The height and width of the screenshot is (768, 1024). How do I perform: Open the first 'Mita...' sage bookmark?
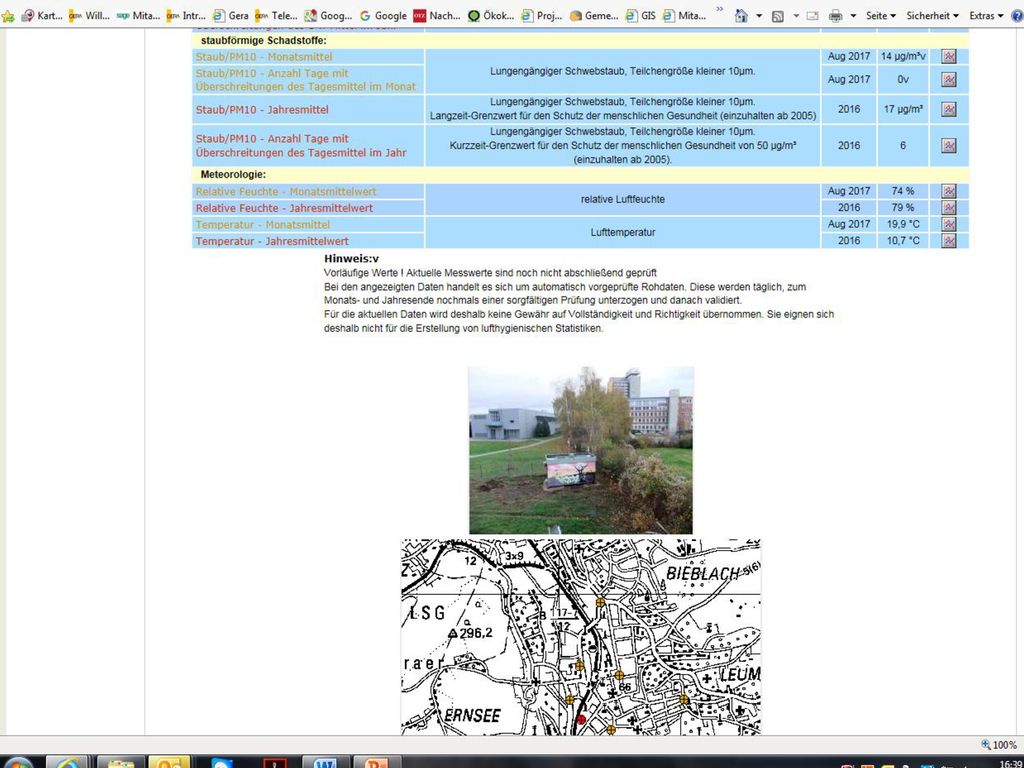coord(138,16)
